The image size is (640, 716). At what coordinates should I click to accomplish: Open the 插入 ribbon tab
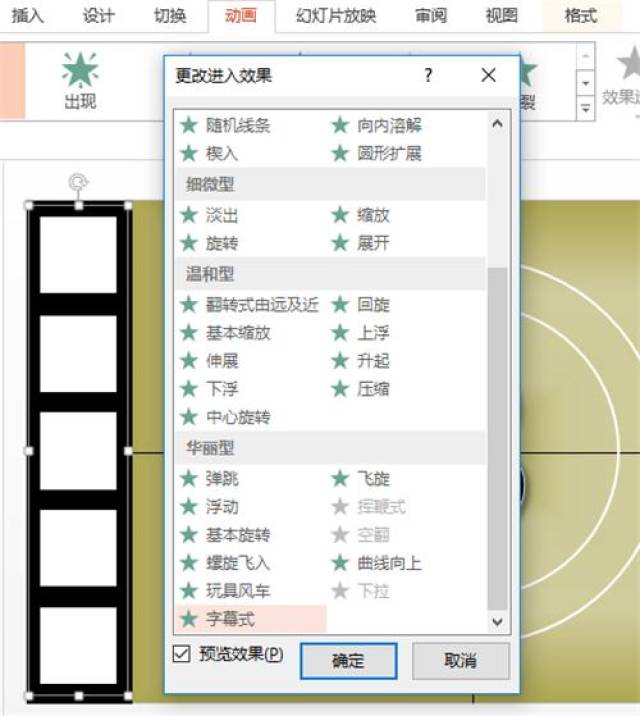point(27,16)
